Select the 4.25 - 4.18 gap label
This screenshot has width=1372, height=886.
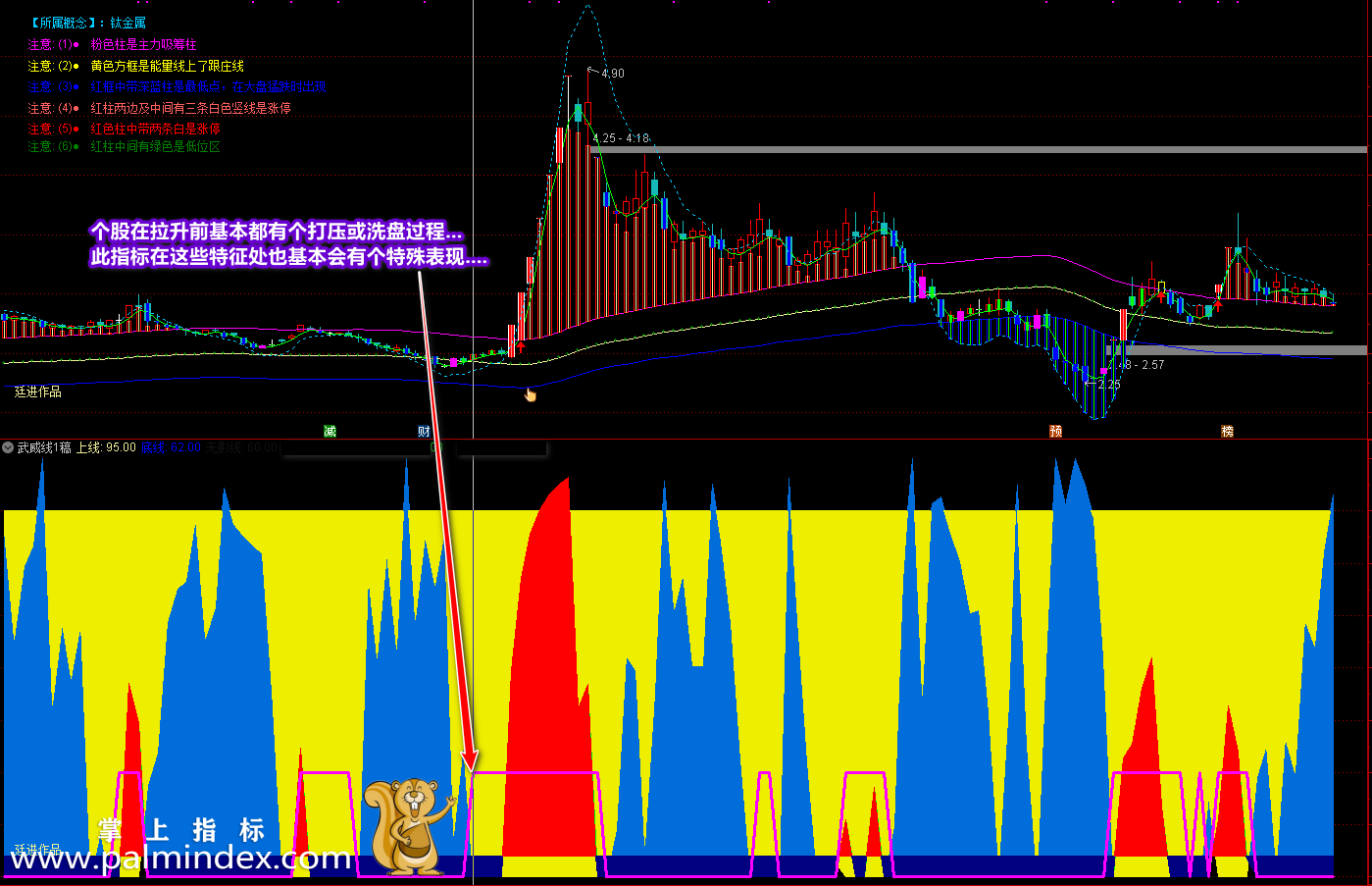pos(621,138)
